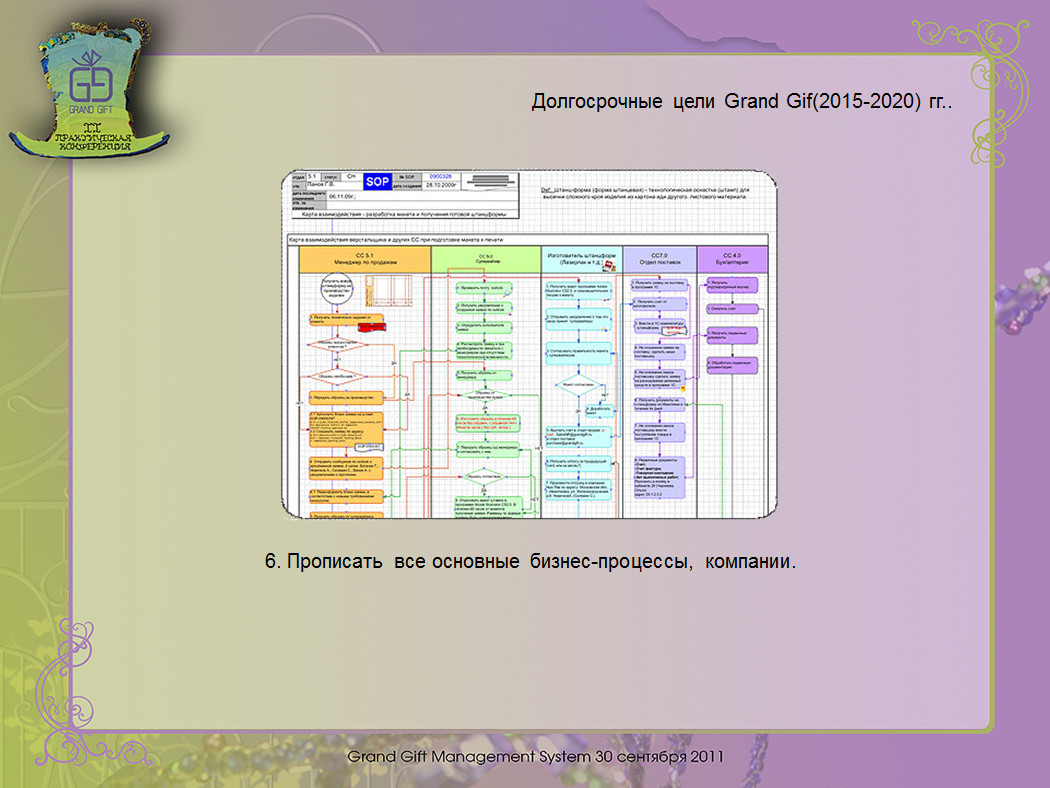Select slide title 'Долгосрочные цели Grand Gif(2015-2020) гг..'
The width and height of the screenshot is (1050, 788).
pyautogui.click(x=741, y=101)
